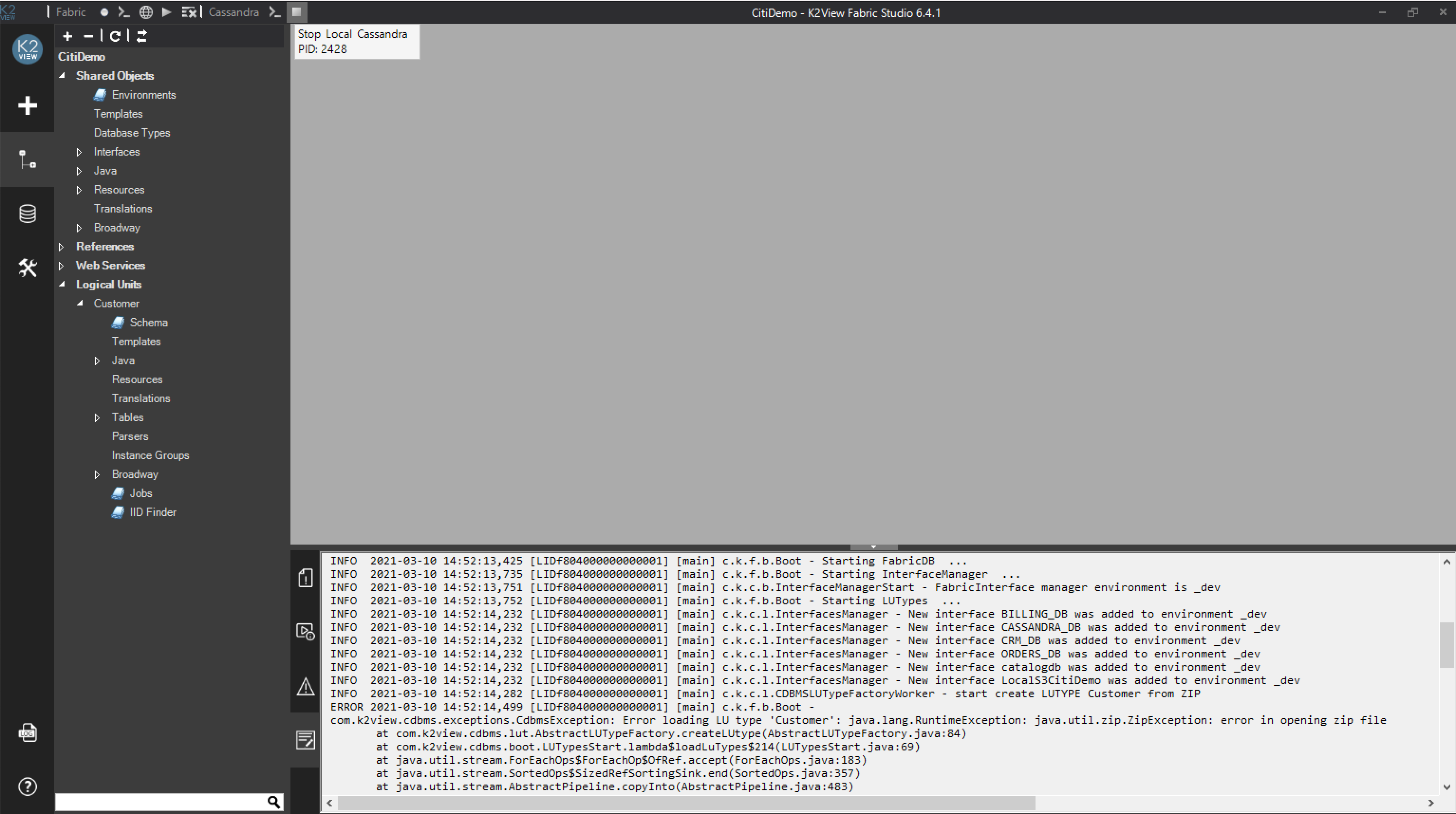The image size is (1456, 814).
Task: Open the LOG icon in left sidebar
Action: click(27, 733)
